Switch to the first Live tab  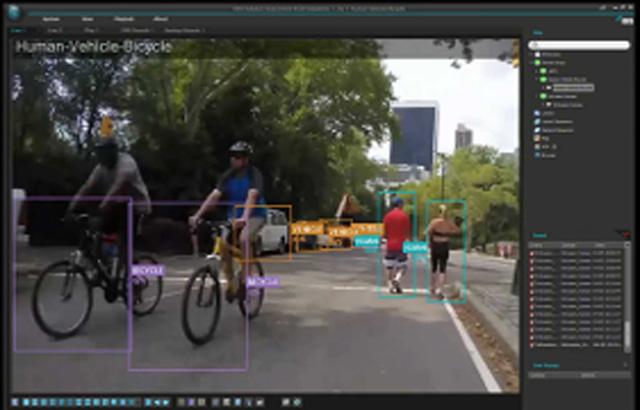(19, 31)
